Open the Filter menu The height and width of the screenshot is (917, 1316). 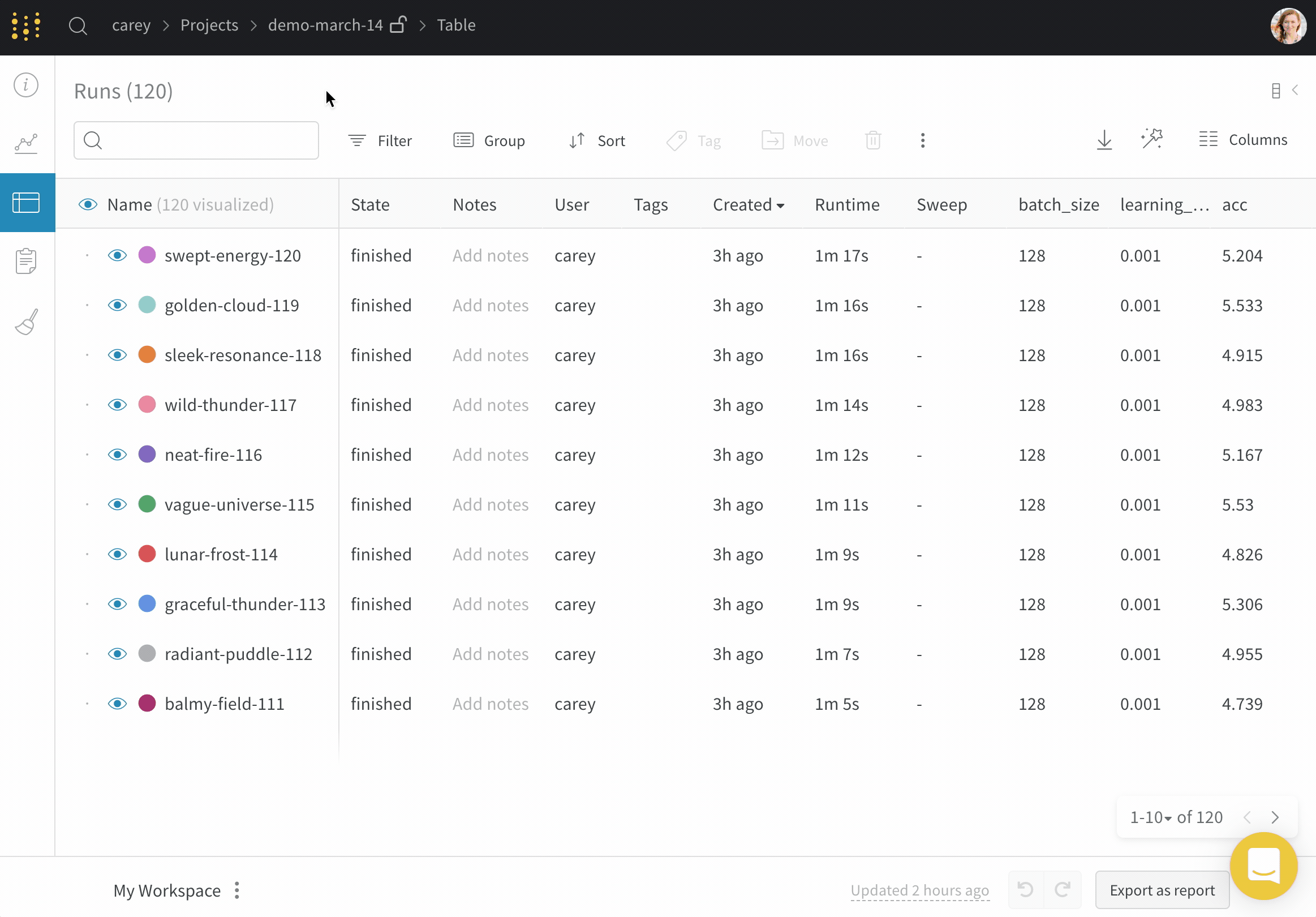[x=380, y=140]
